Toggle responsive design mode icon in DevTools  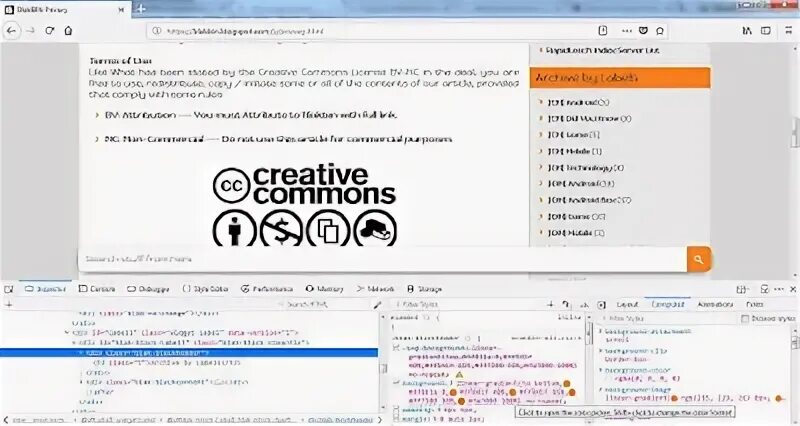[764, 289]
